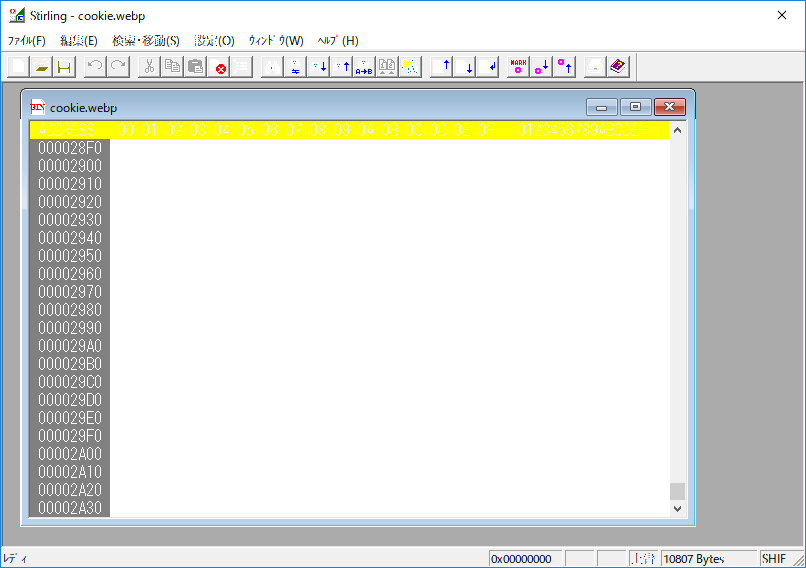Image resolution: width=806 pixels, height=568 pixels.
Task: Click the go-to-address return-arrow icon
Action: point(487,67)
